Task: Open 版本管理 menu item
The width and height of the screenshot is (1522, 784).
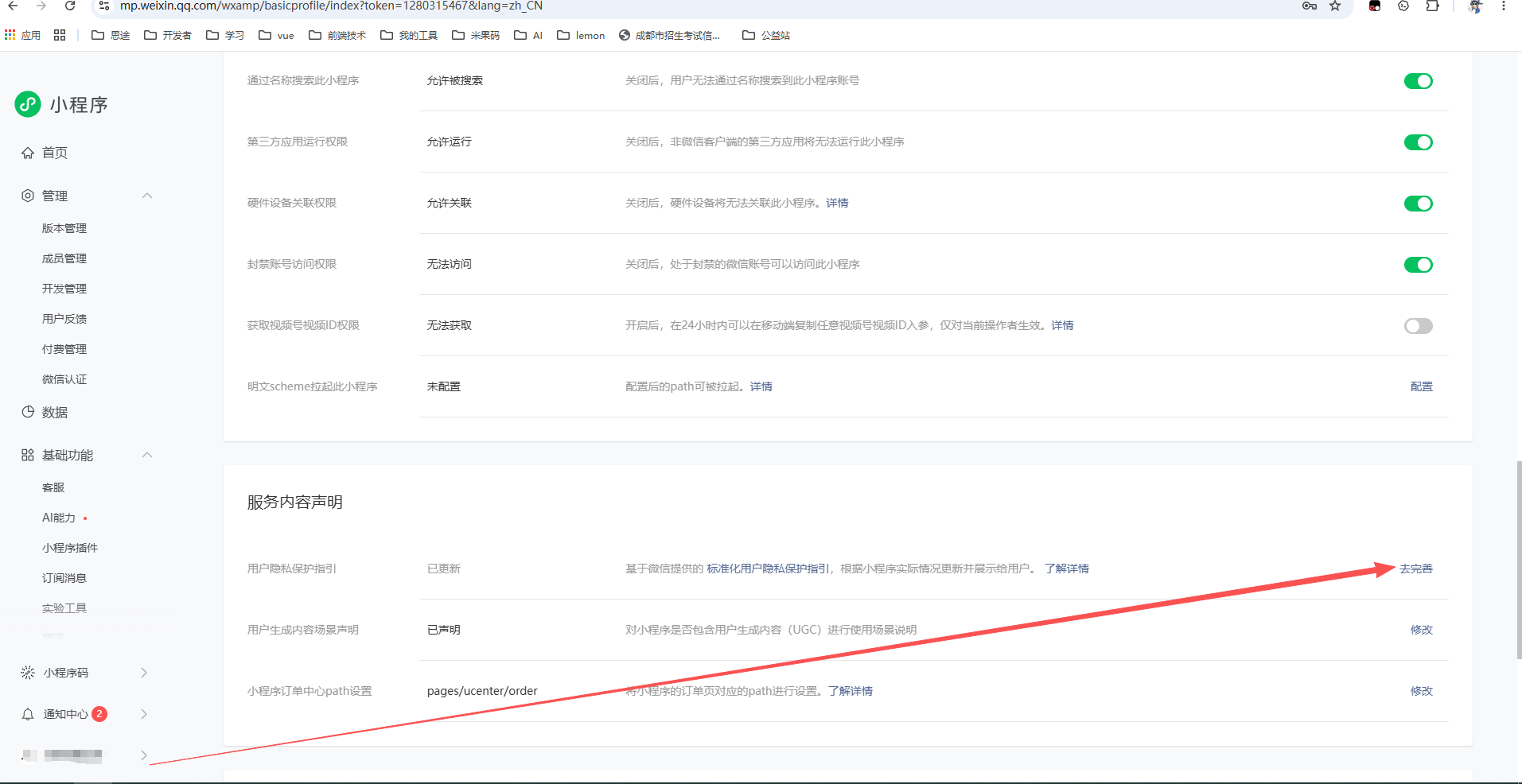Action: coord(64,228)
